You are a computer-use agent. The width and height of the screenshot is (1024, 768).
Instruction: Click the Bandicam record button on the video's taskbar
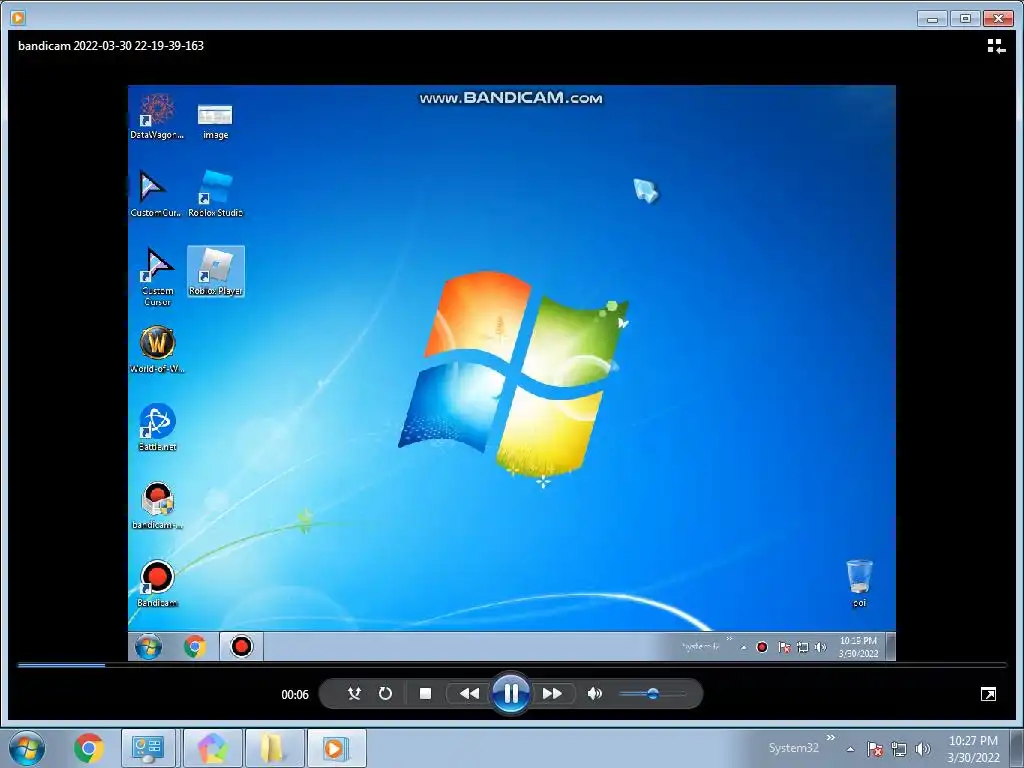pyautogui.click(x=242, y=647)
